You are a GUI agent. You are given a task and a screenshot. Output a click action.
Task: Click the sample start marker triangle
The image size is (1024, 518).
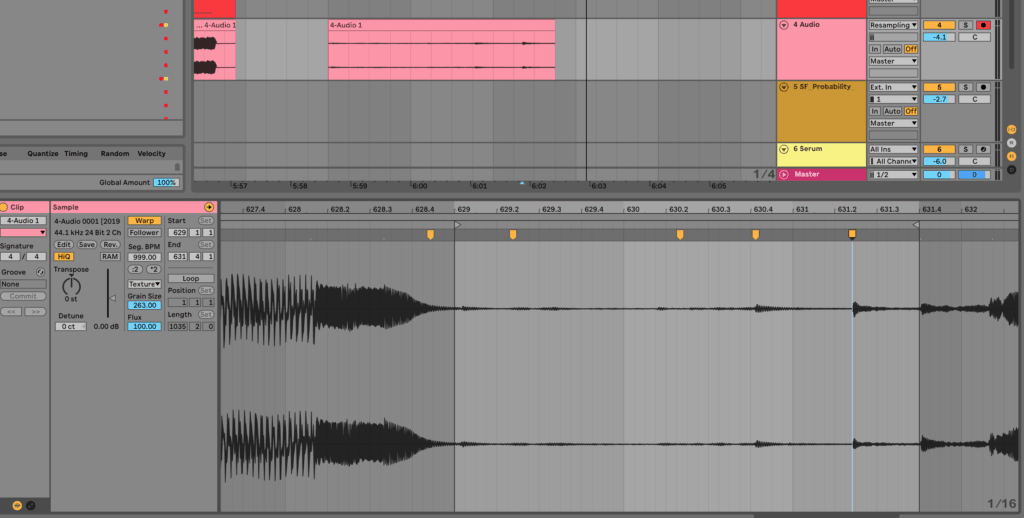(458, 225)
